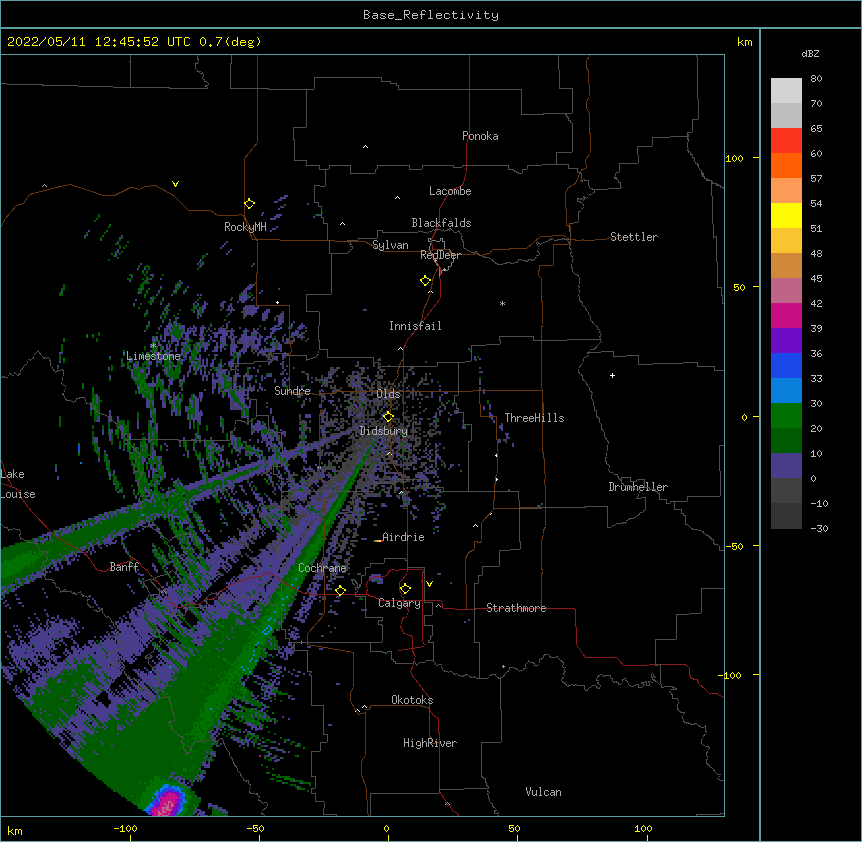Select the white plus marker north of Drumheller
Screen dimensions: 862x842
(x=612, y=375)
